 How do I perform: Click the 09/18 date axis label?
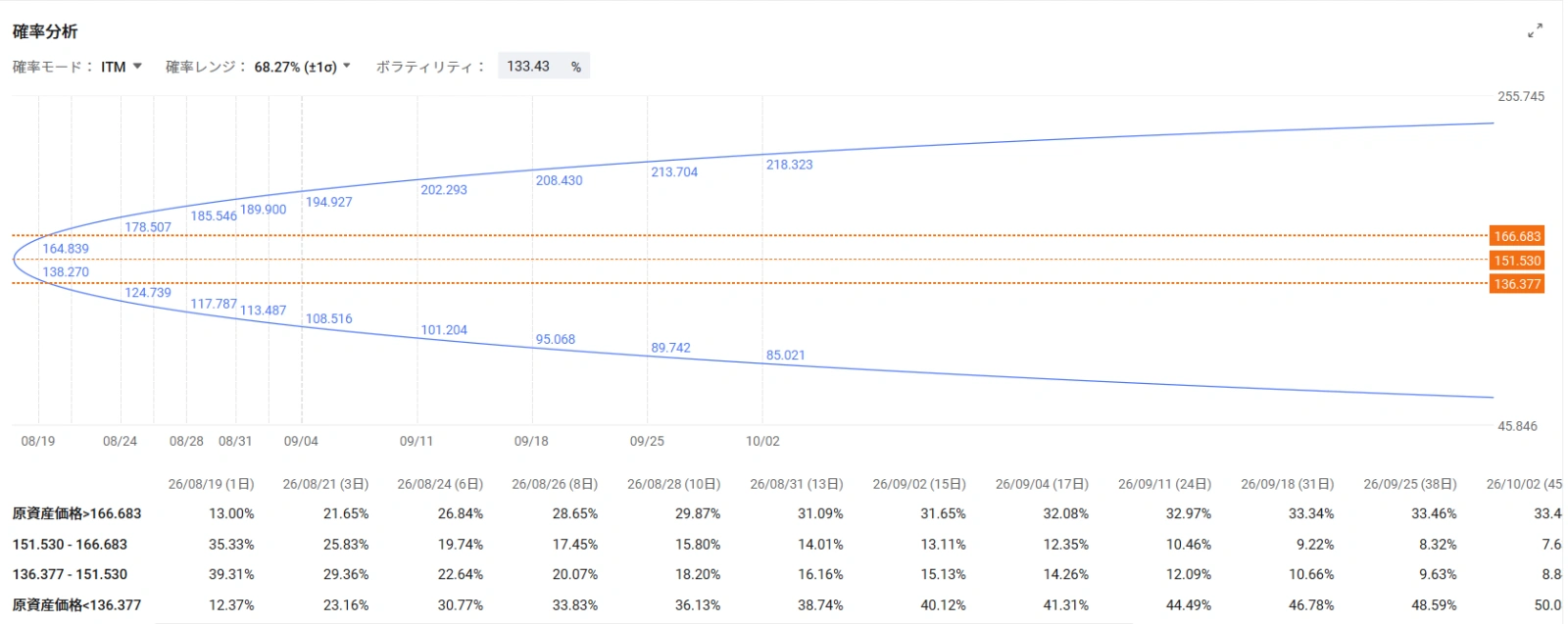(x=531, y=441)
